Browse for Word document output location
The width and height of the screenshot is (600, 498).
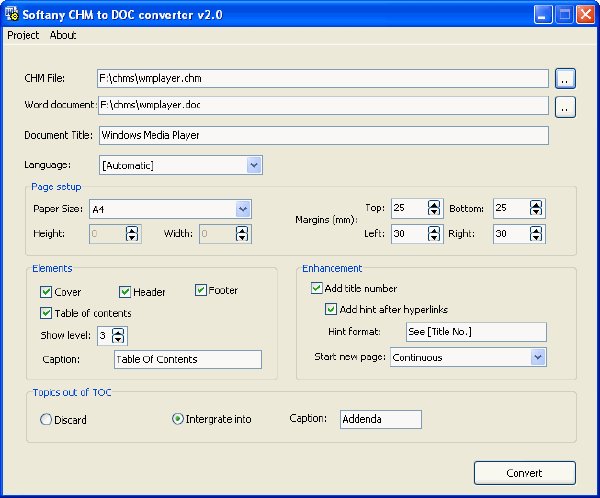click(x=565, y=107)
